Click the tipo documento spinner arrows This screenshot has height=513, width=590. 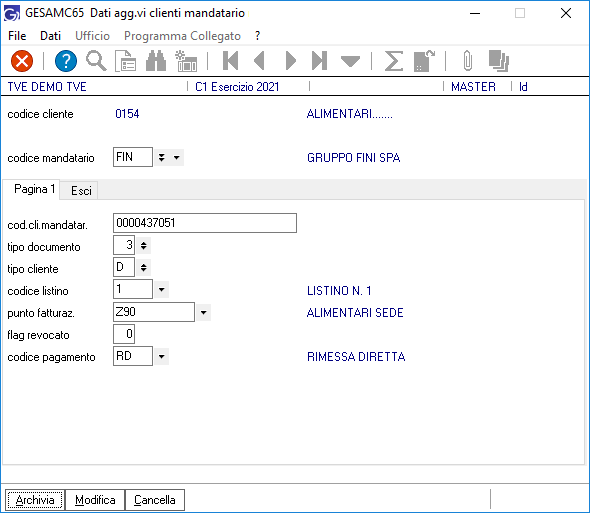(x=143, y=246)
